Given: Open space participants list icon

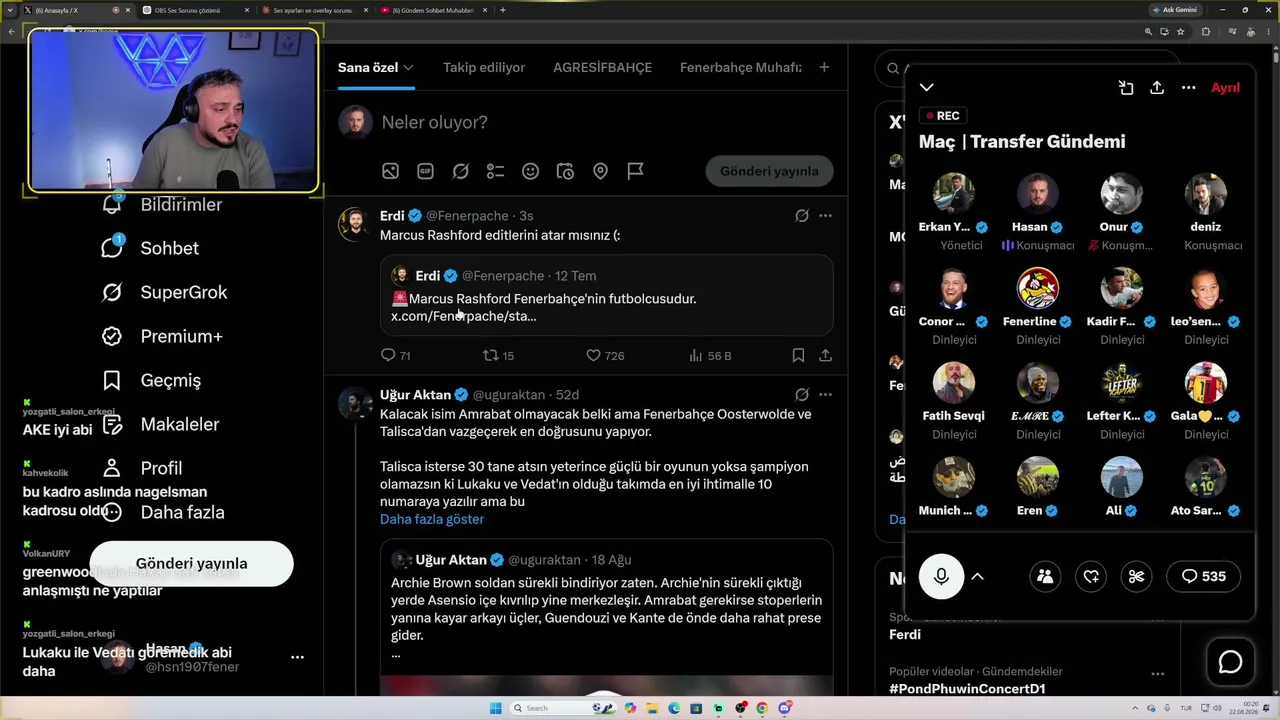Looking at the screenshot, I should click(x=1045, y=576).
